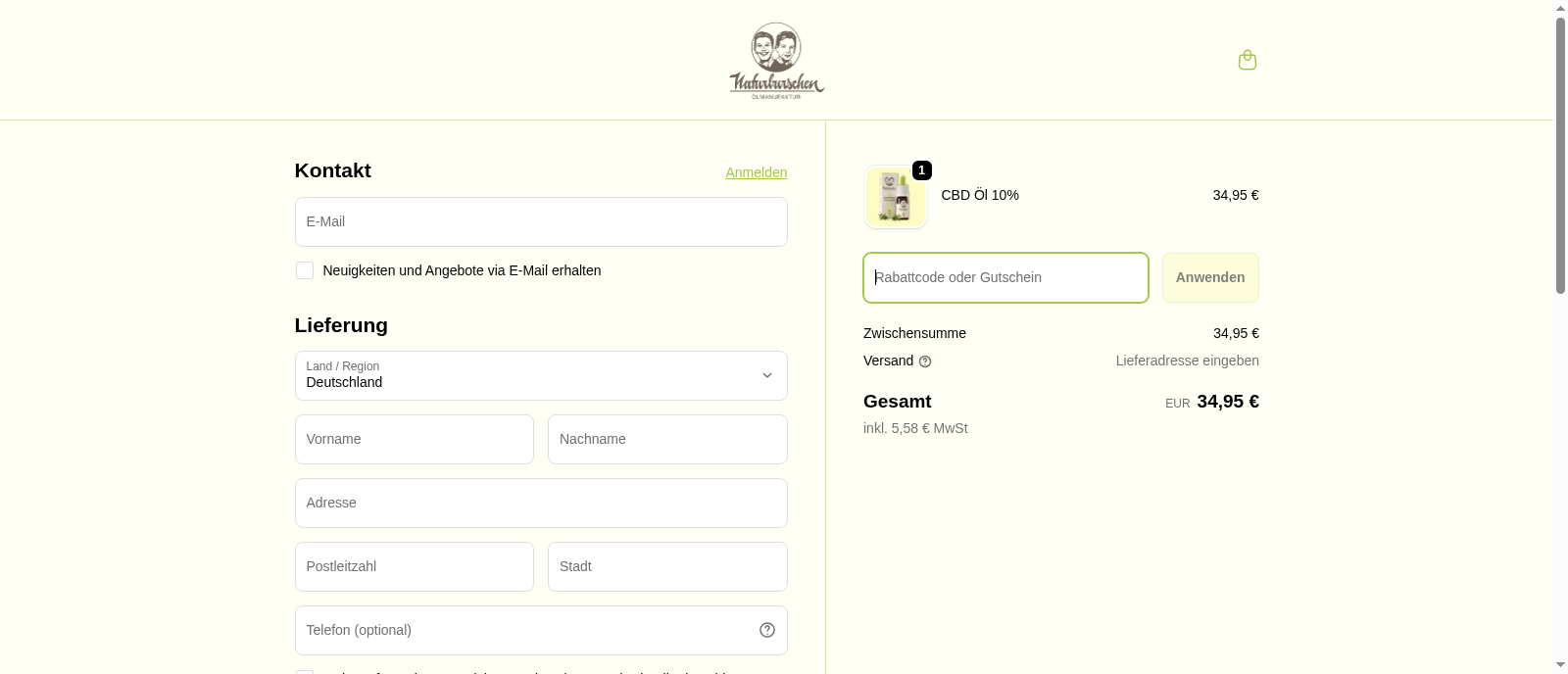This screenshot has width=1568, height=674.
Task: Open the shopping bag icon
Action: pyautogui.click(x=1247, y=60)
